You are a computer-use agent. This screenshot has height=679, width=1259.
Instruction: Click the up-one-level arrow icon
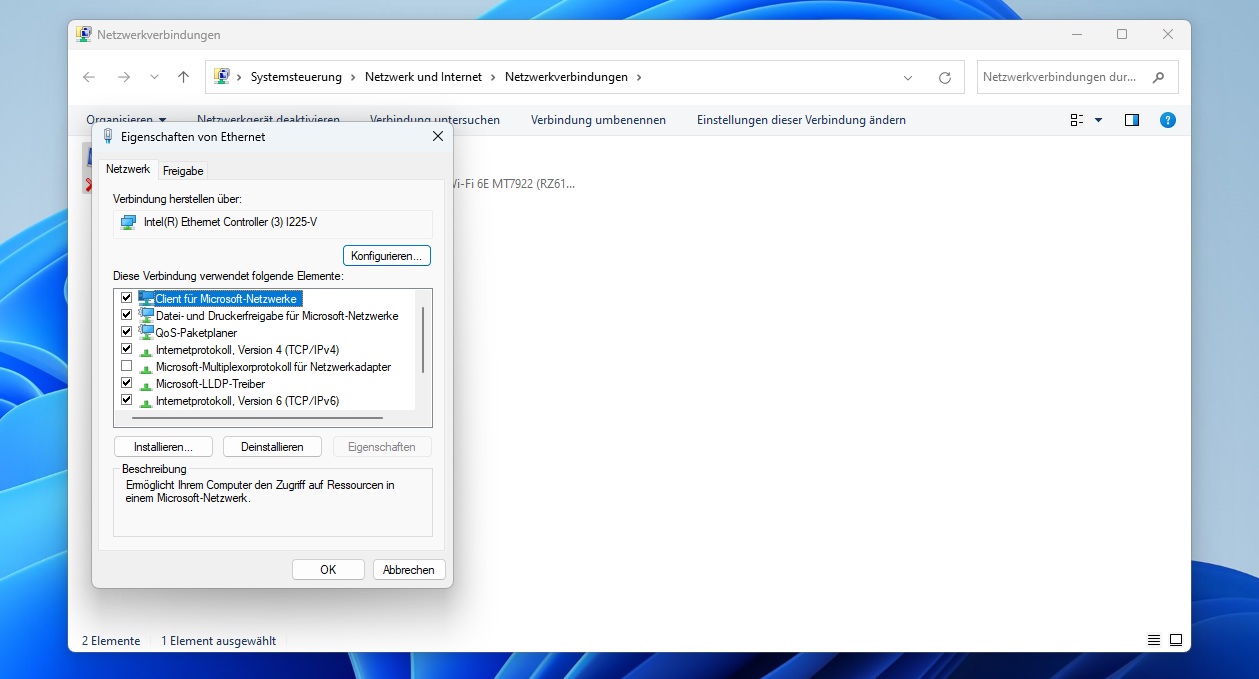click(183, 77)
